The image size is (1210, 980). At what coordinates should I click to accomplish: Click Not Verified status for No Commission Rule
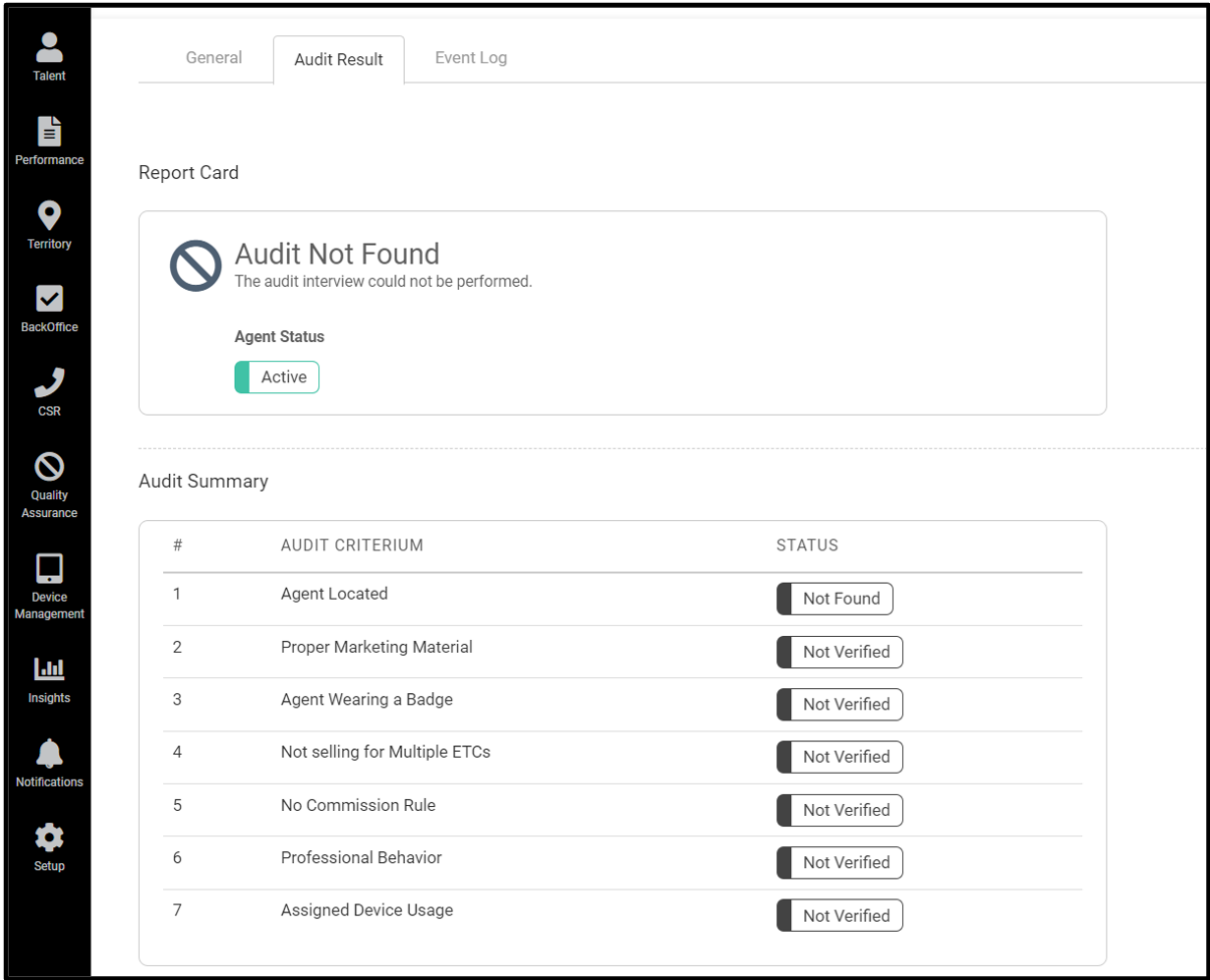coord(839,810)
